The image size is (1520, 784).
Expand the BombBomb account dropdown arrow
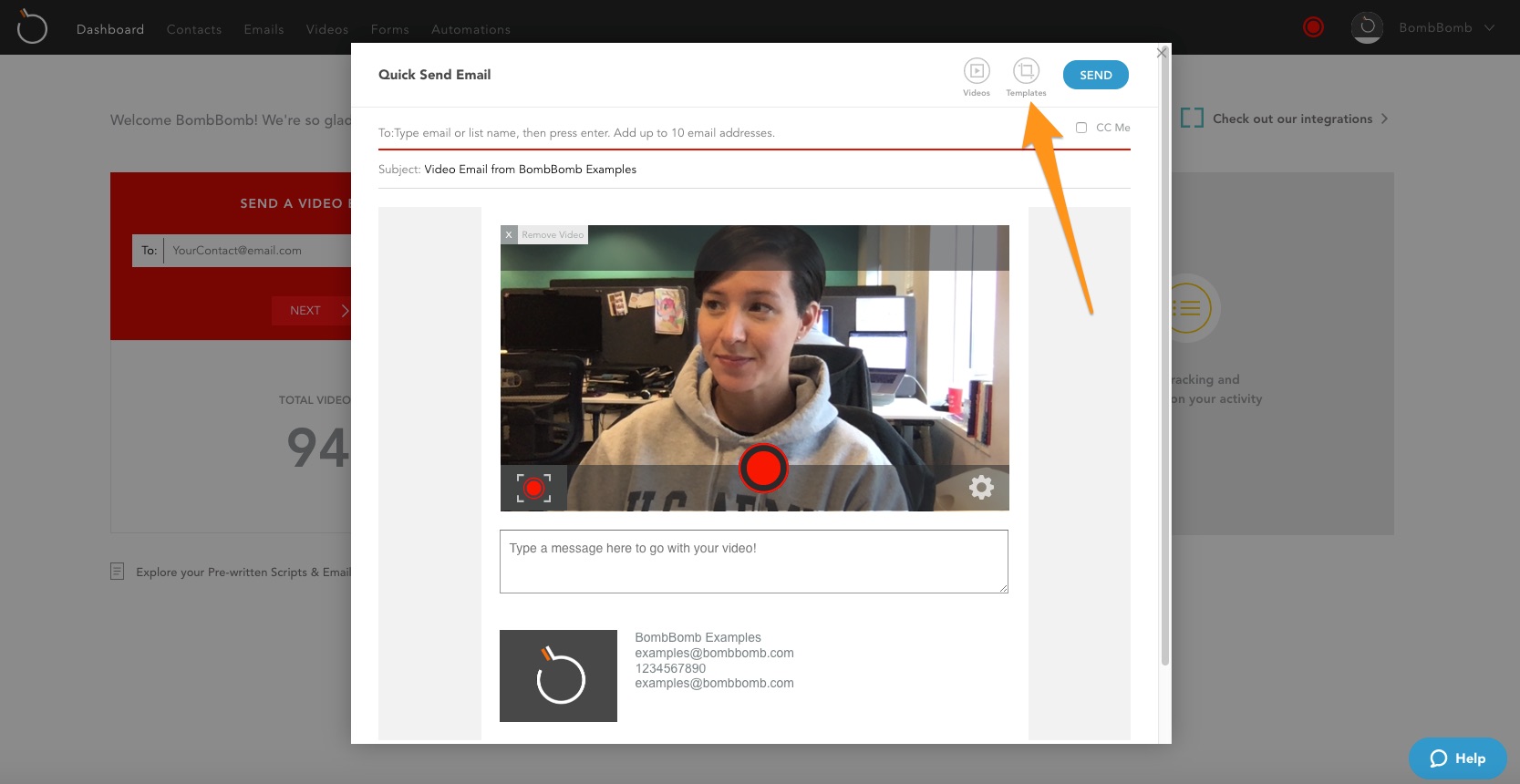[1489, 28]
